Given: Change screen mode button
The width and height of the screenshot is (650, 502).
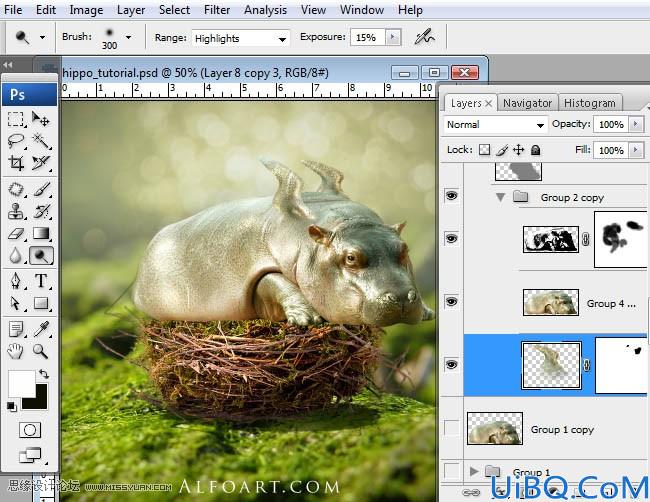Looking at the screenshot, I should 30,455.
